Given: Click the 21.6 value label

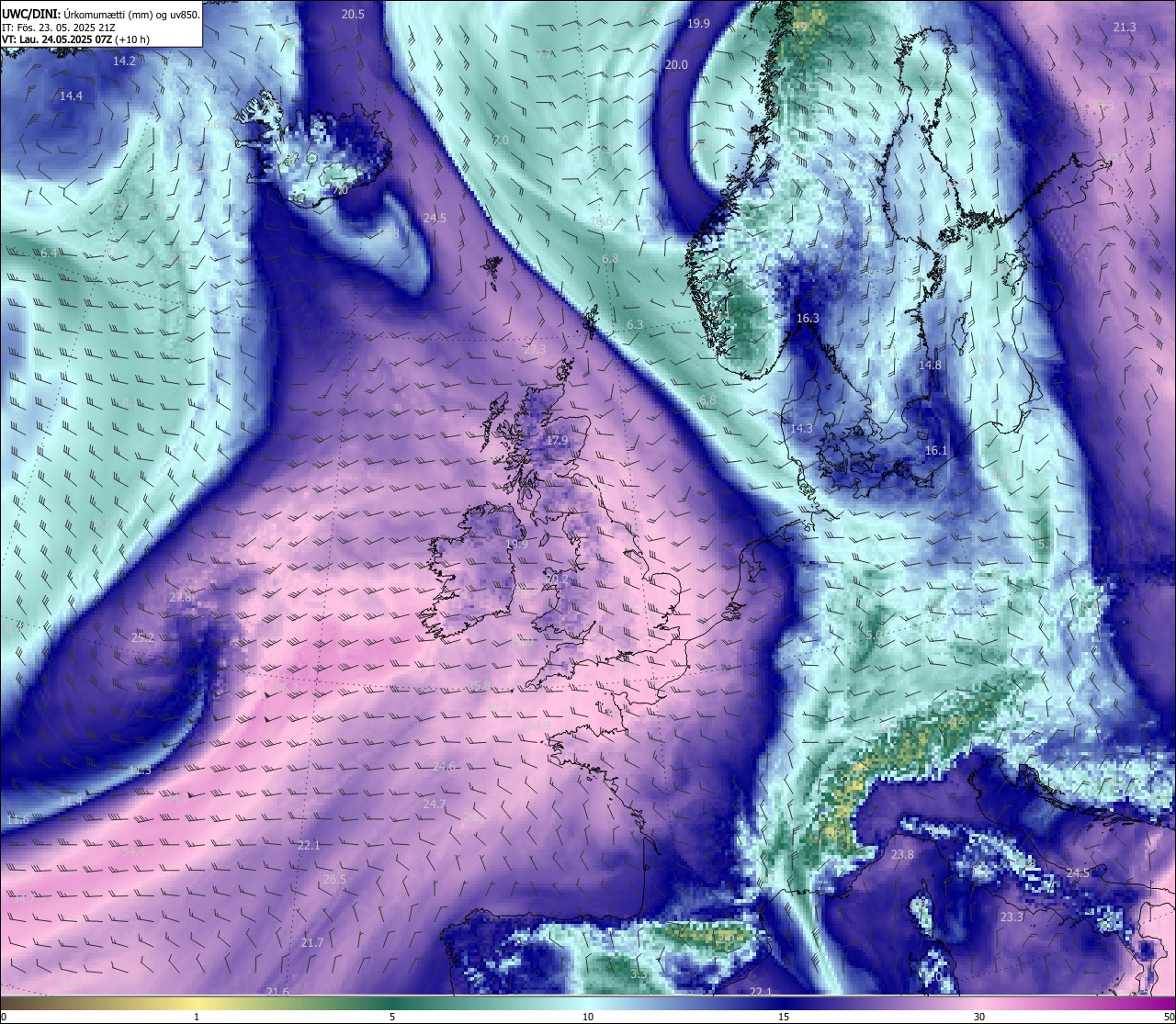Looking at the screenshot, I should click(277, 991).
